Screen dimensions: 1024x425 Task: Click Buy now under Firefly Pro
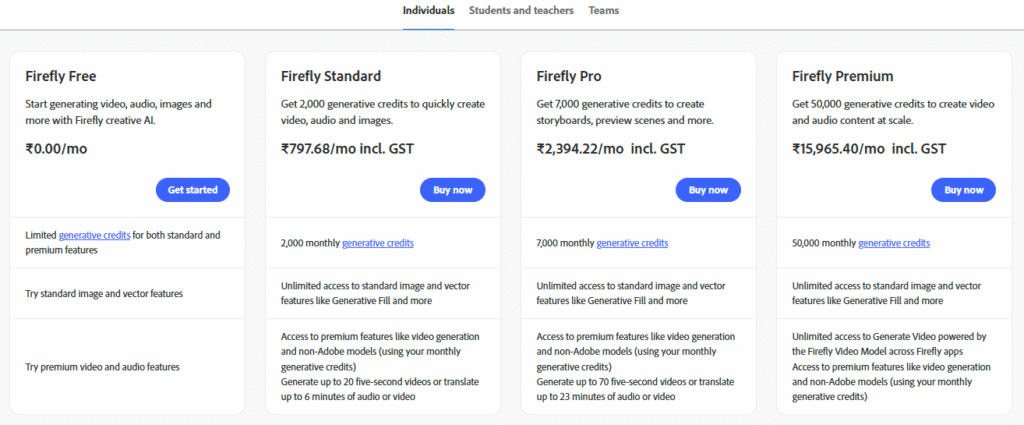[x=708, y=190]
